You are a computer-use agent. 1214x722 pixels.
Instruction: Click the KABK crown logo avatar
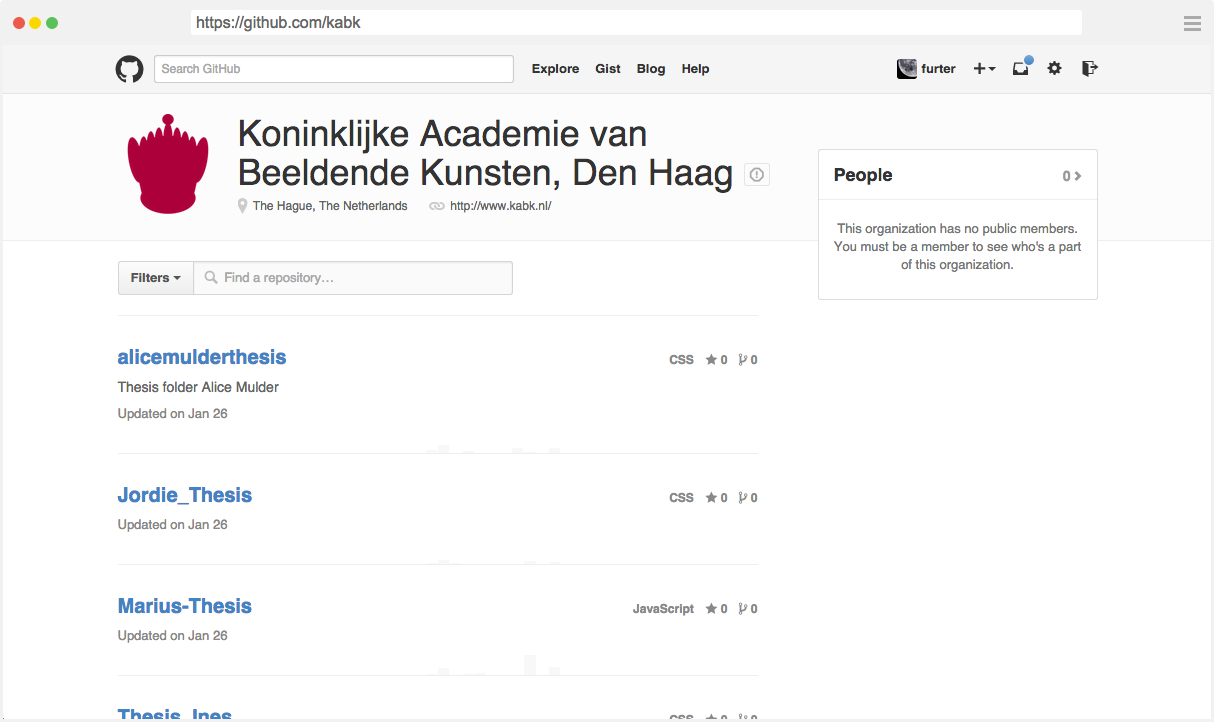(167, 164)
